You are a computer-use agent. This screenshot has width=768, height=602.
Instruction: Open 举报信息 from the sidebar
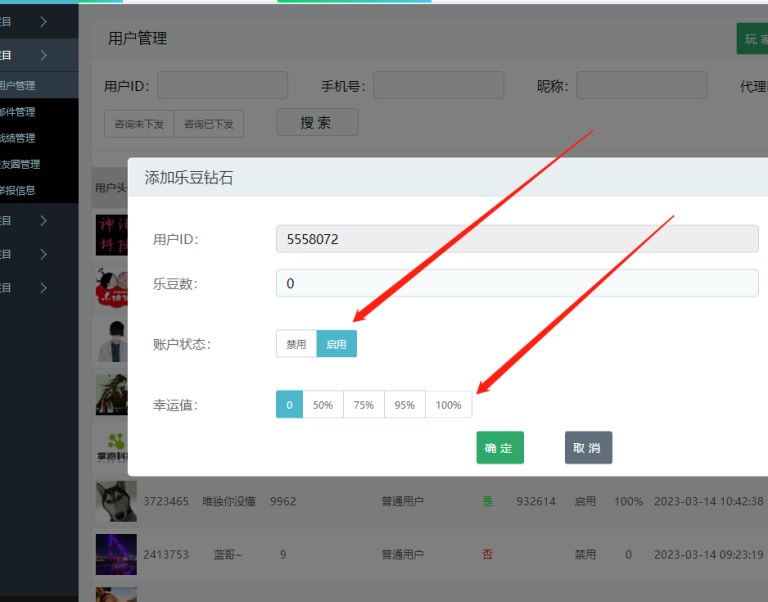tap(18, 190)
